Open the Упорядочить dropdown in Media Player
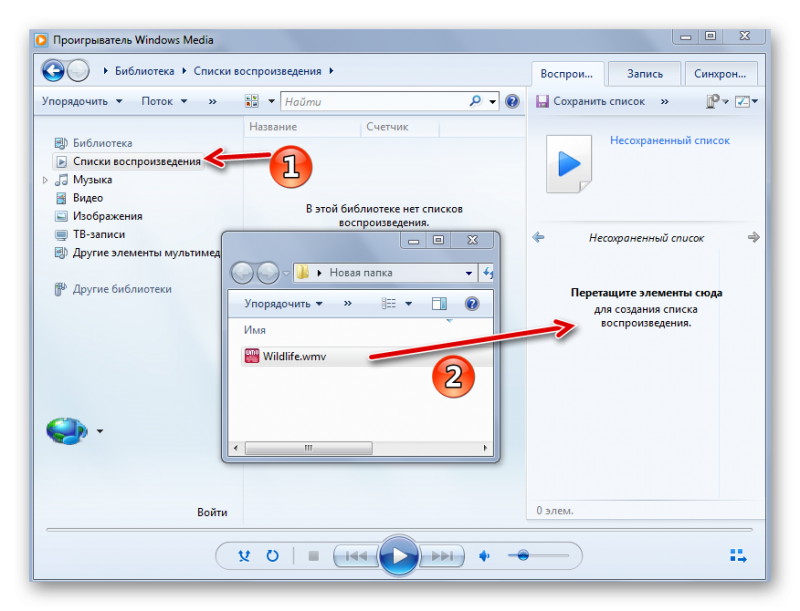This screenshot has width=800, height=611. (81, 101)
